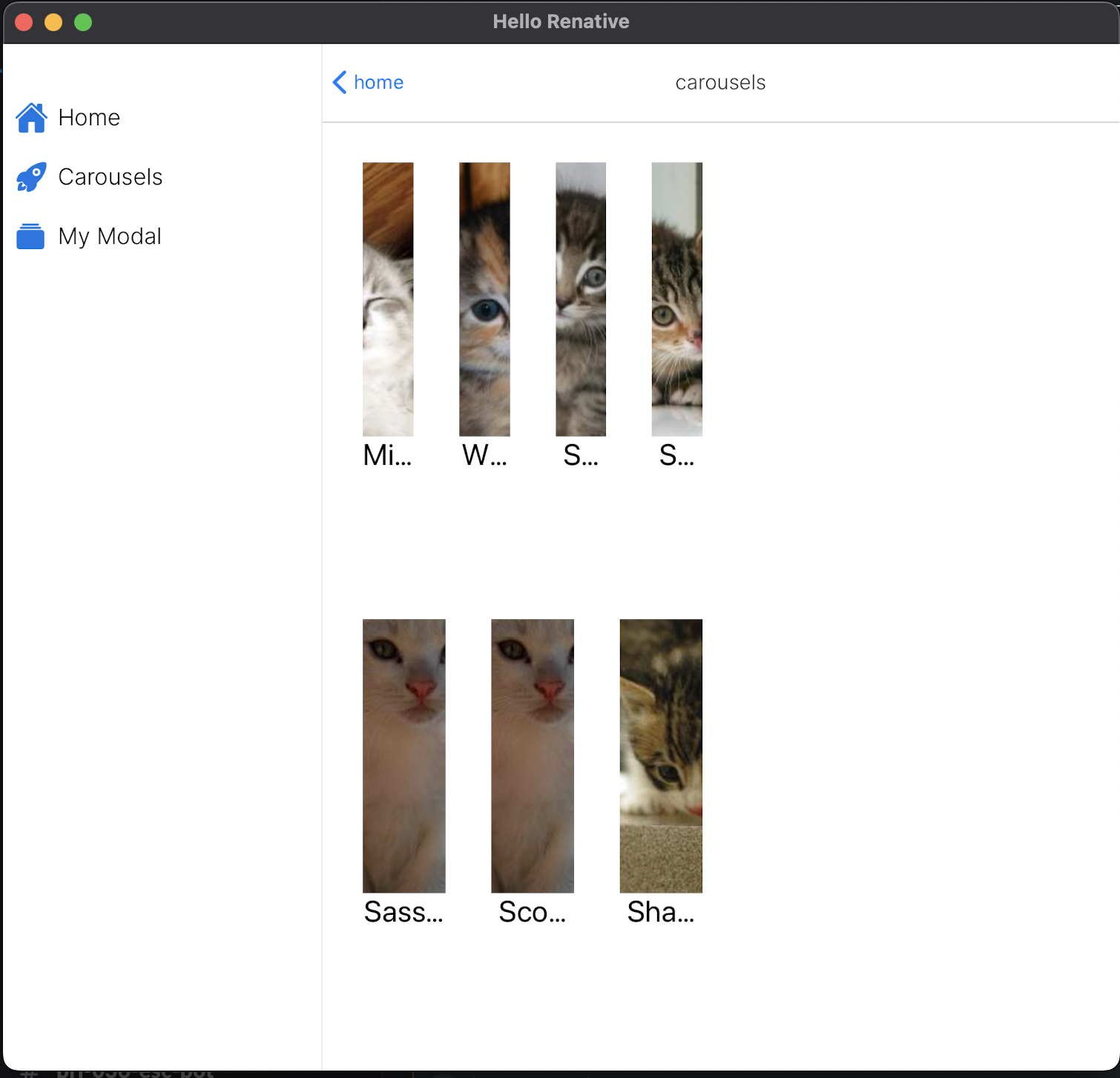Select the Home house icon in sidebar

[x=30, y=117]
